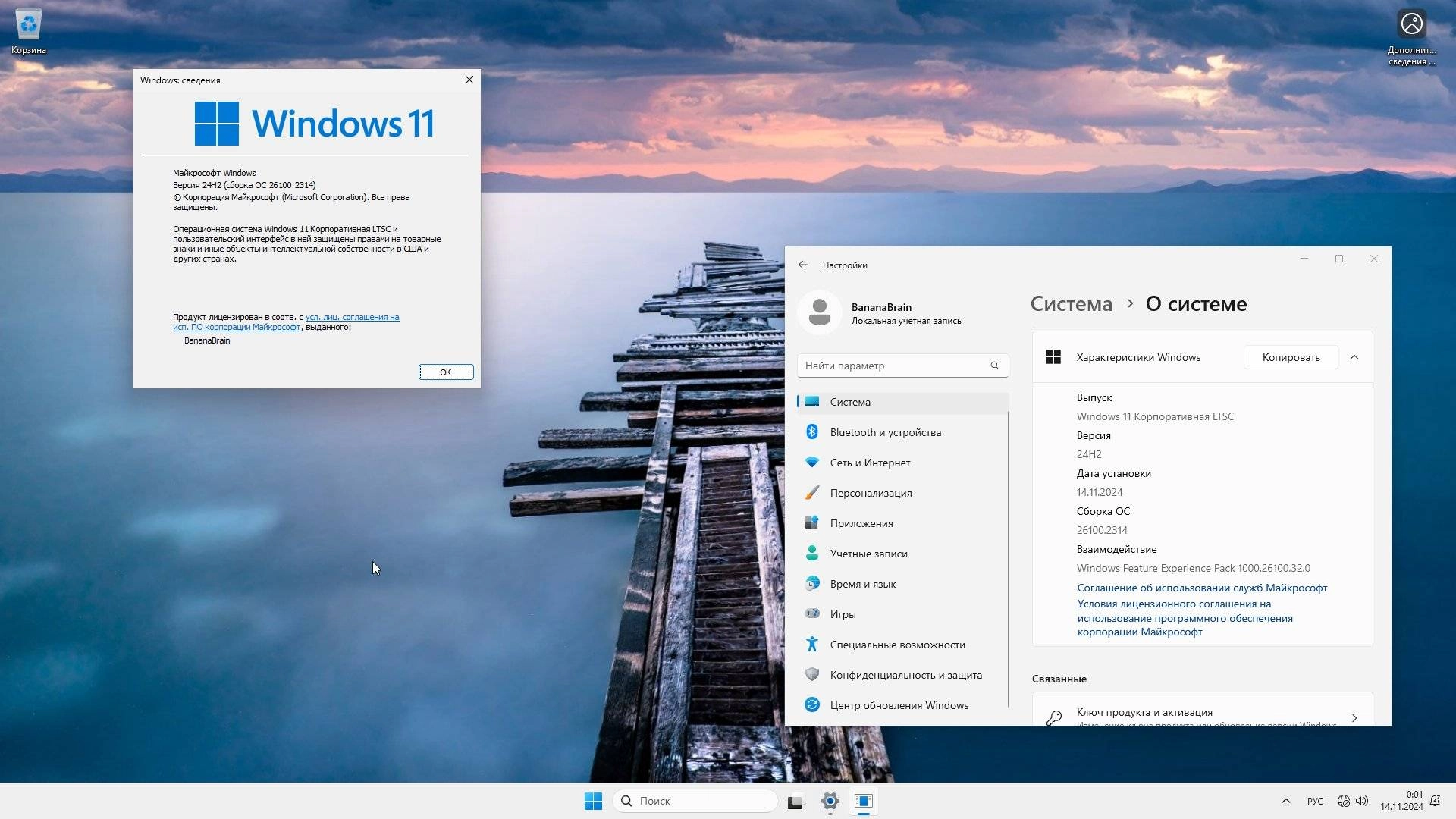
Task: Switch the РУС input language indicator
Action: pos(1315,801)
